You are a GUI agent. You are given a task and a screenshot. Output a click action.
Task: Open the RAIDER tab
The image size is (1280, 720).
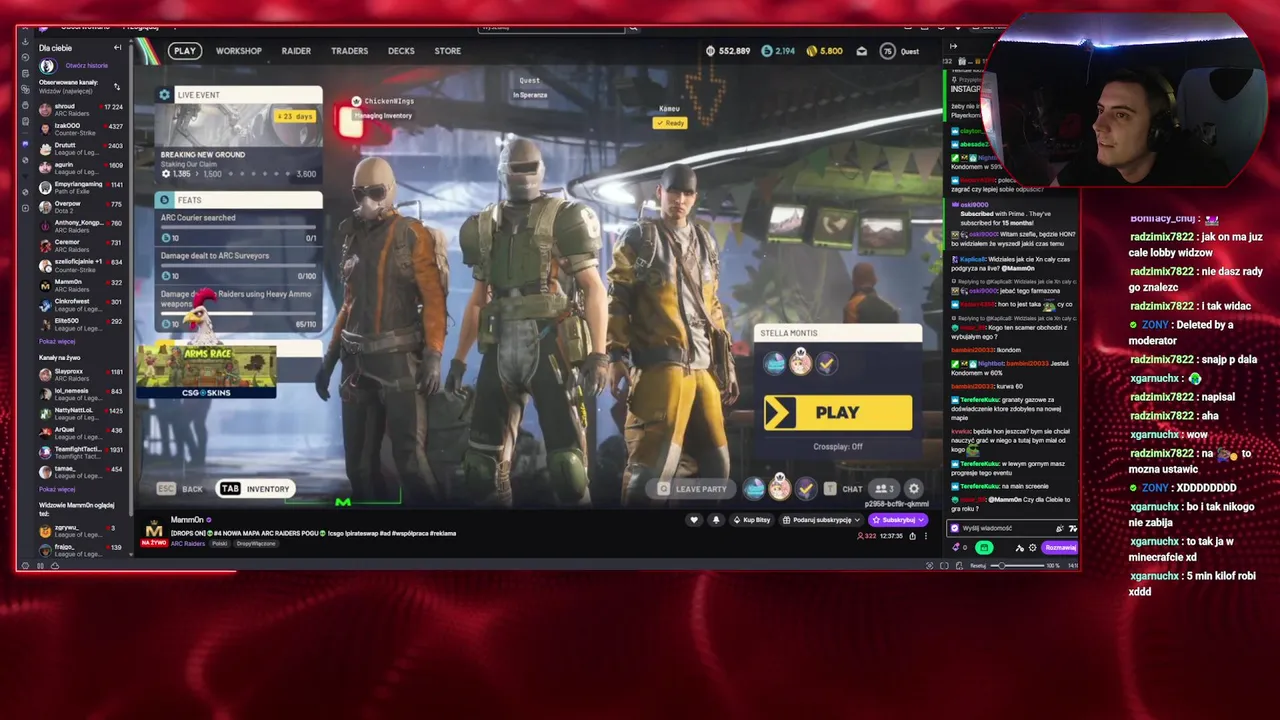[x=296, y=51]
